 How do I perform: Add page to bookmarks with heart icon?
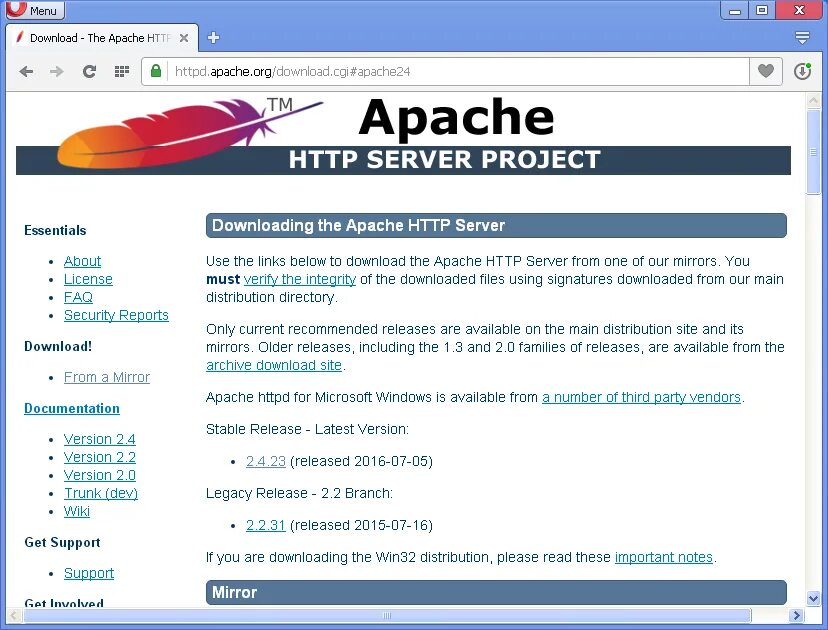[766, 71]
